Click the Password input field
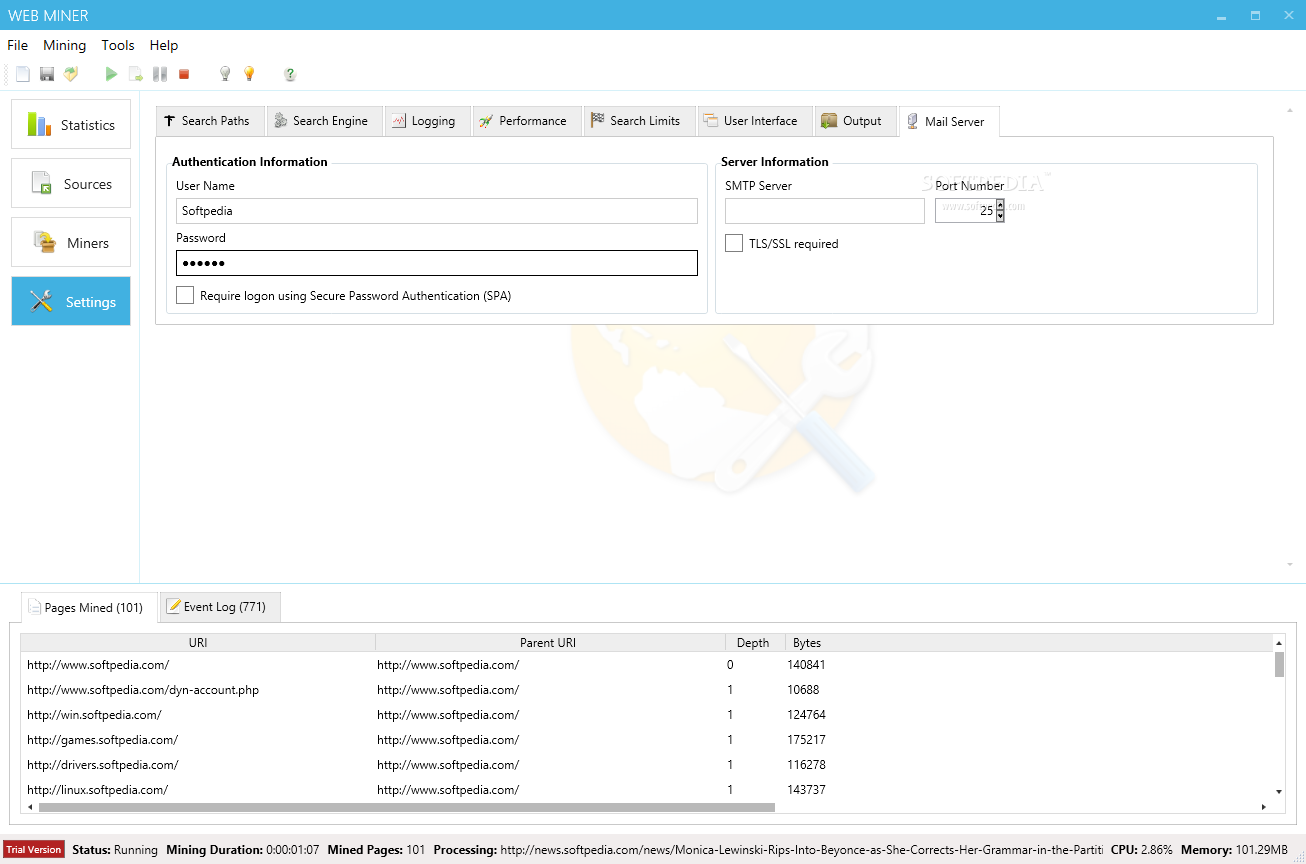Image resolution: width=1306 pixels, height=864 pixels. [x=437, y=263]
